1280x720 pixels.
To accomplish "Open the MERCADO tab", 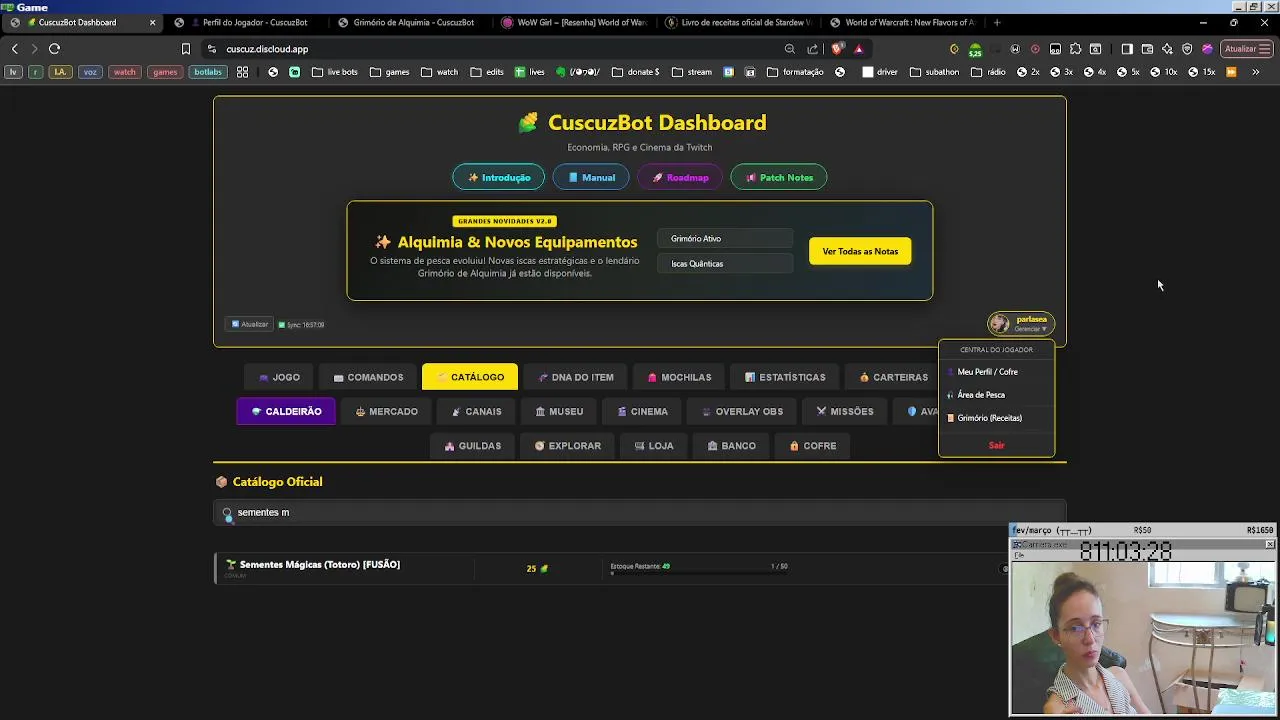I will coord(387,411).
